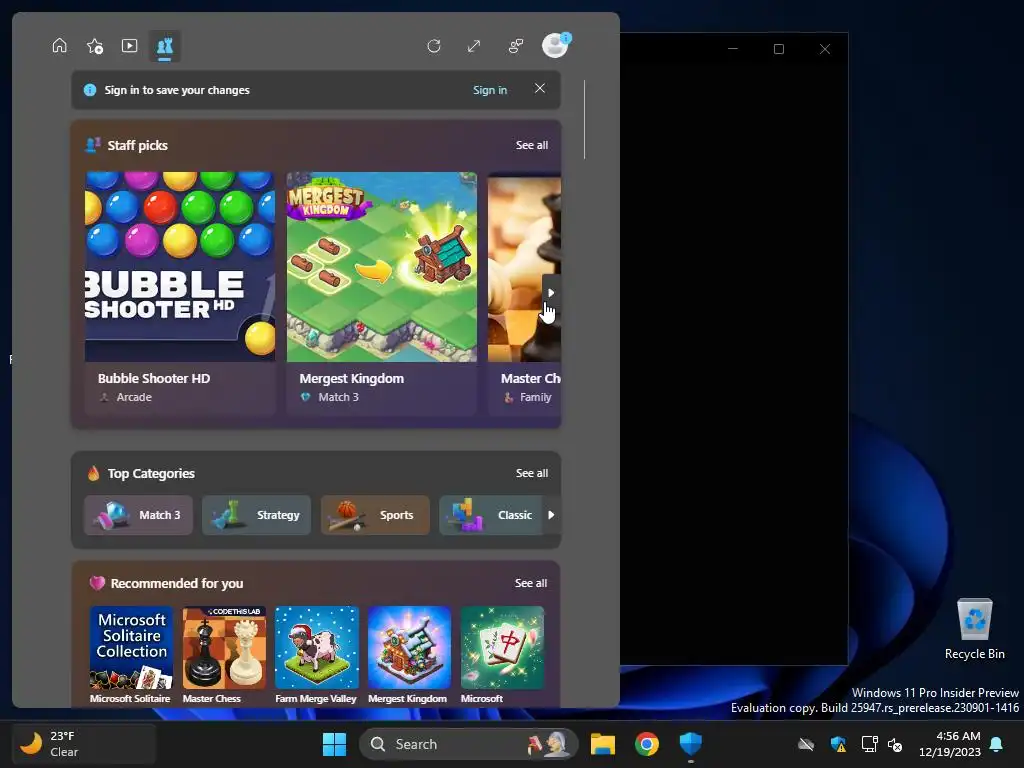Click the cloud sync tray icon

coord(806,744)
